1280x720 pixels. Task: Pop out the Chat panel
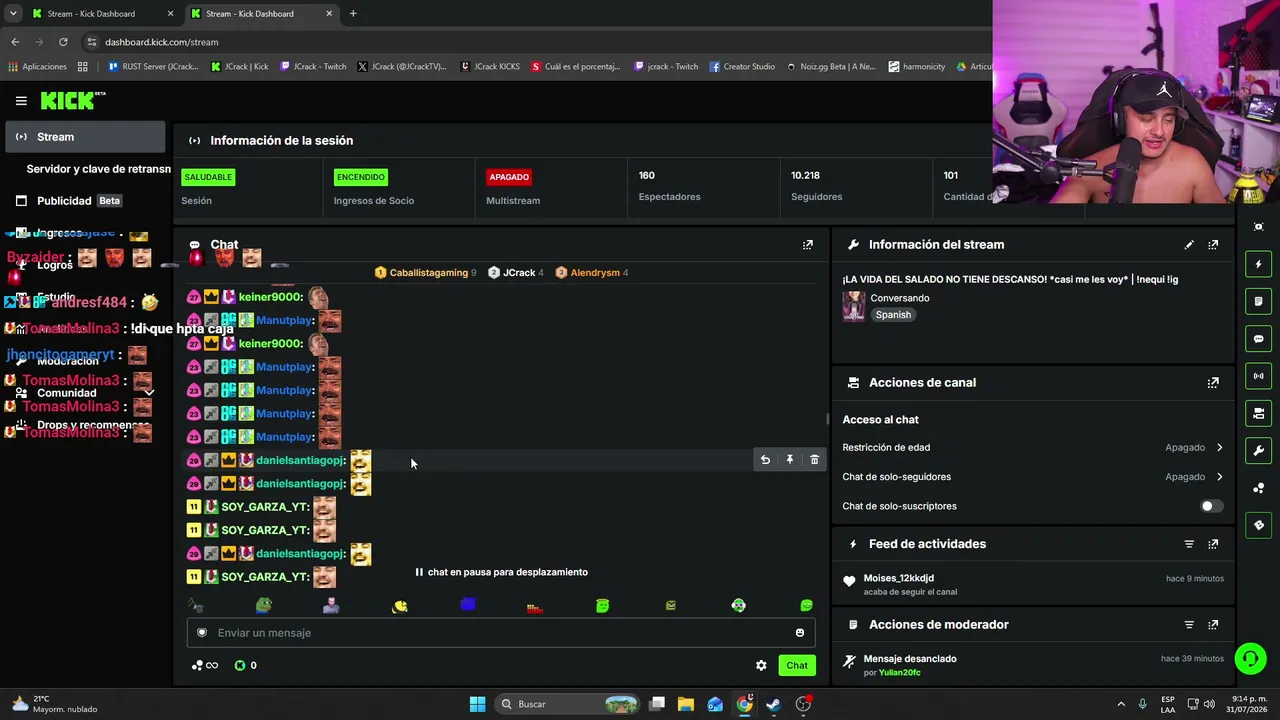(808, 244)
